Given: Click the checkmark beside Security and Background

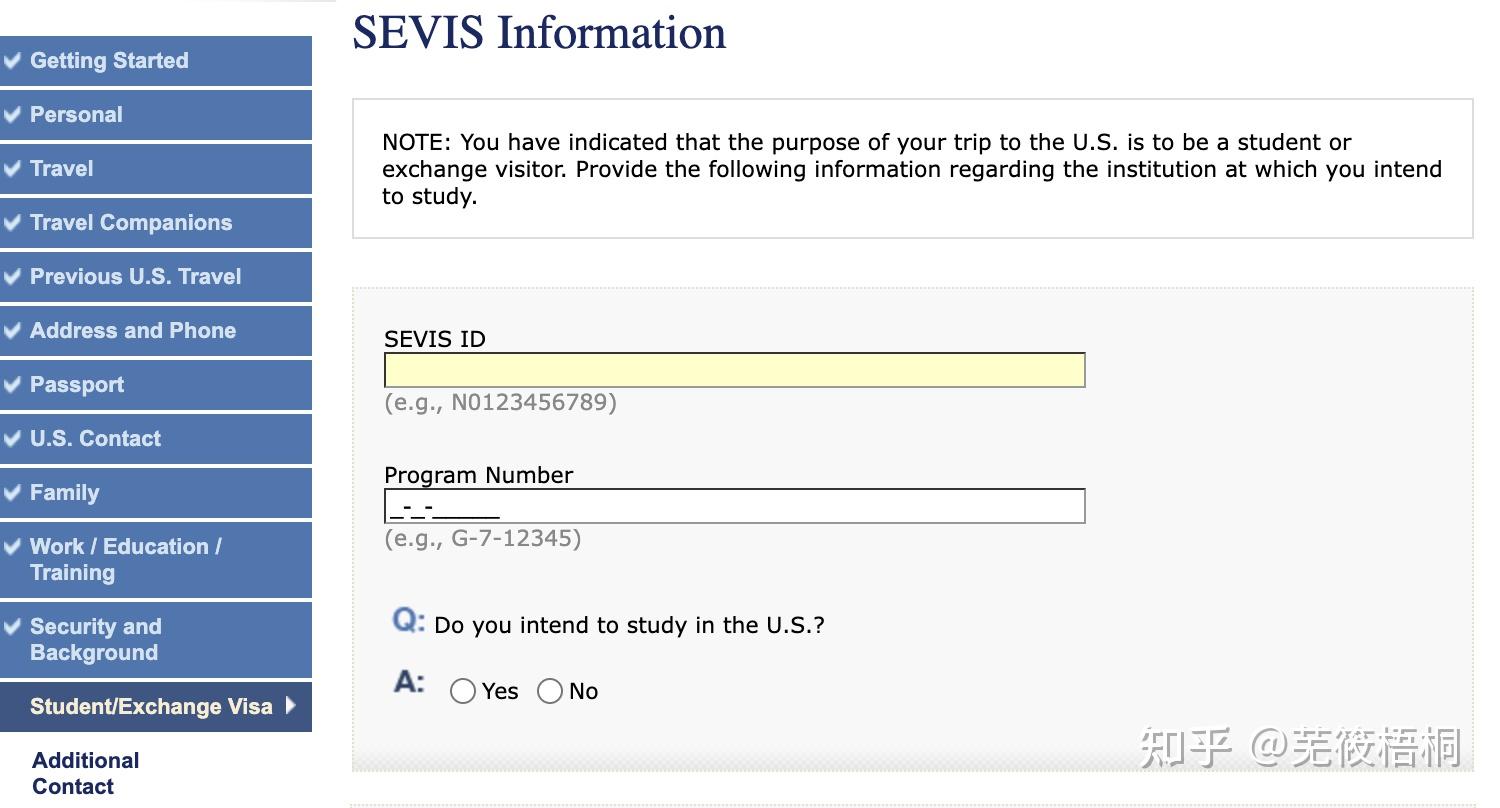Looking at the screenshot, I should coord(12,627).
